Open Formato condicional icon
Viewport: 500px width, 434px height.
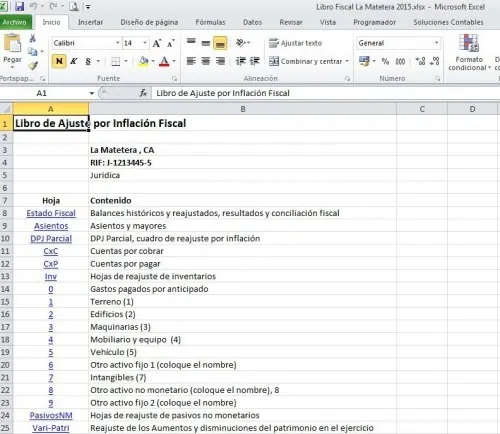click(469, 52)
